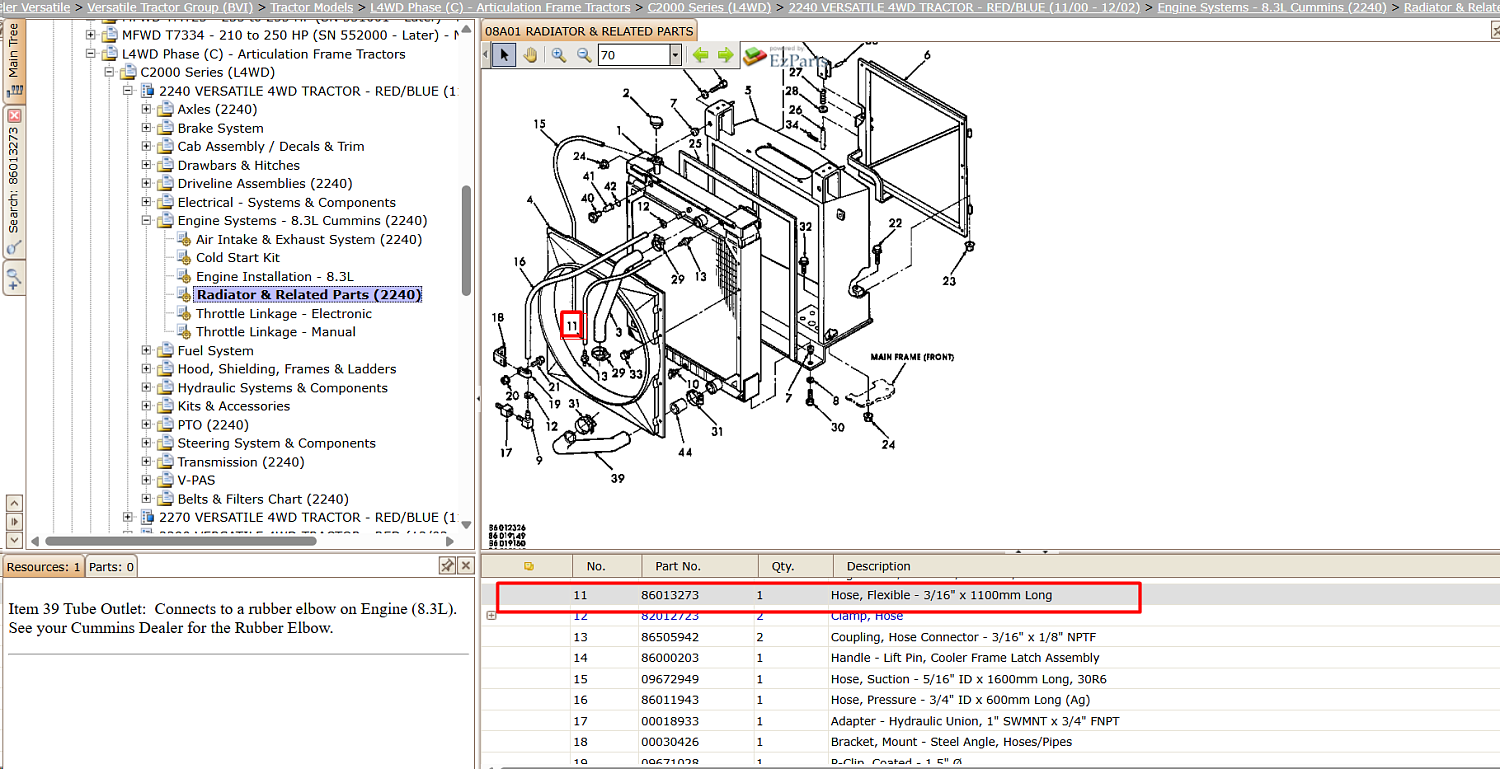
Task: Sort parts table by No. column
Action: (596, 566)
